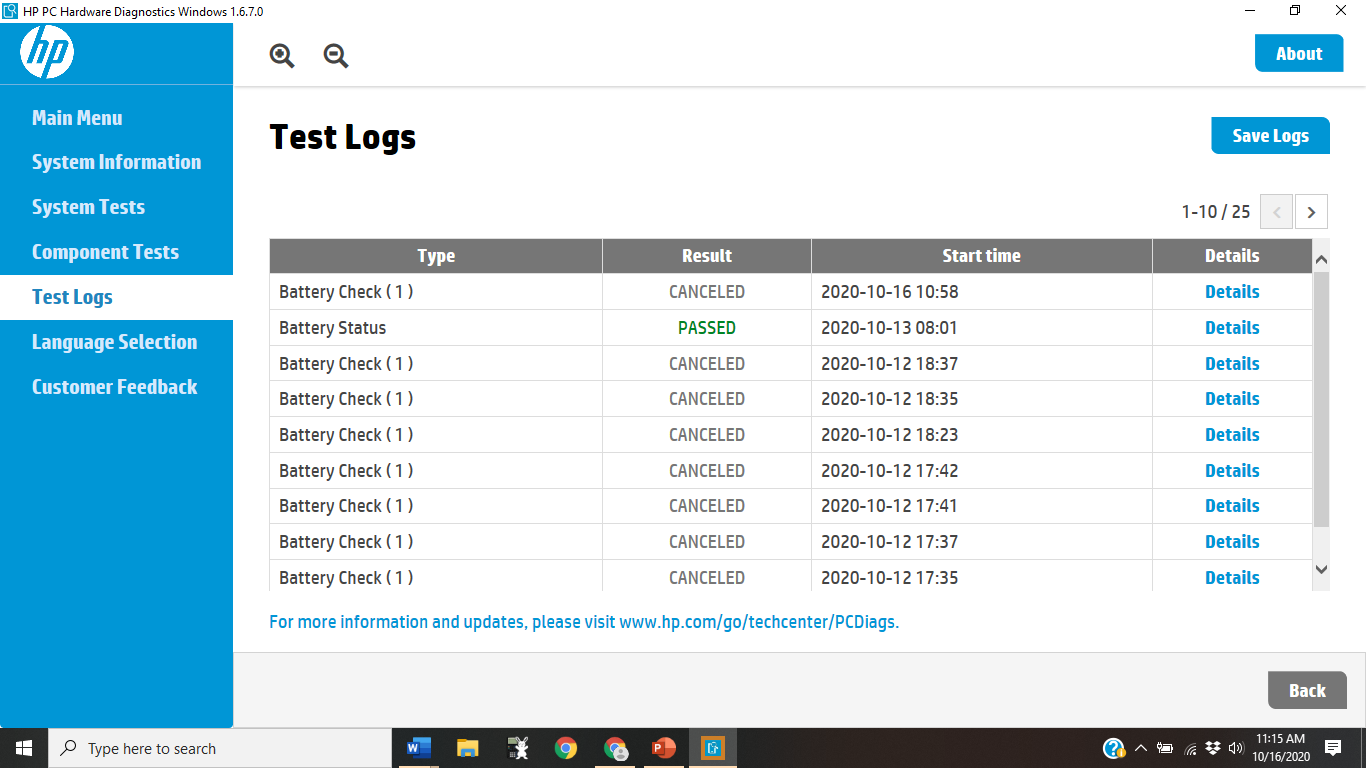Click the 1-10 / 25 page count
Viewport: 1366px width, 768px height.
click(x=1216, y=212)
